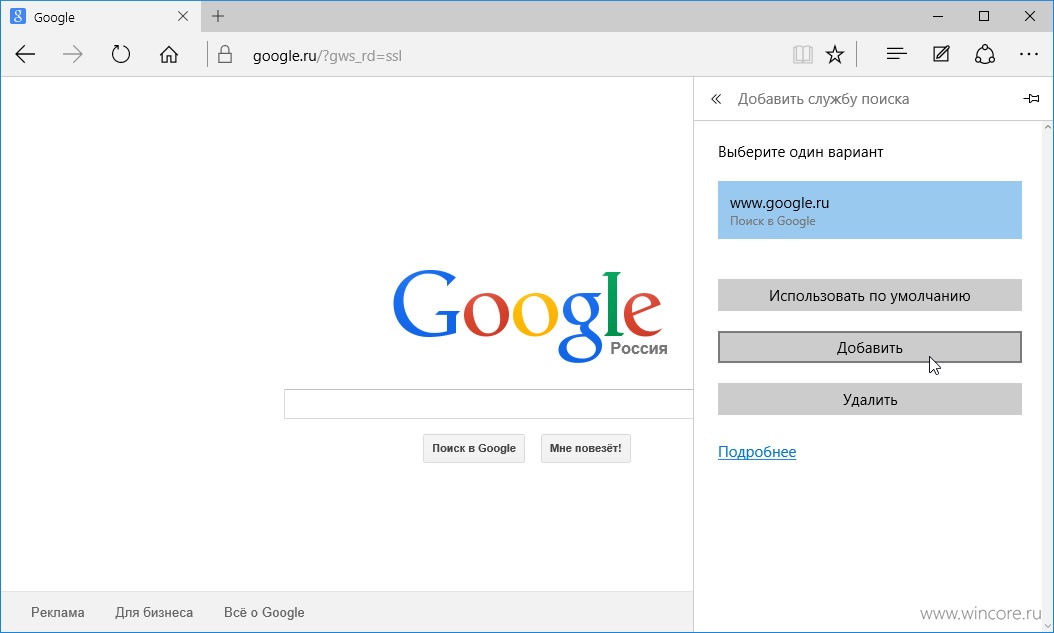Viewport: 1054px width, 633px height.
Task: Click the Мне повезёт! button
Action: point(585,448)
